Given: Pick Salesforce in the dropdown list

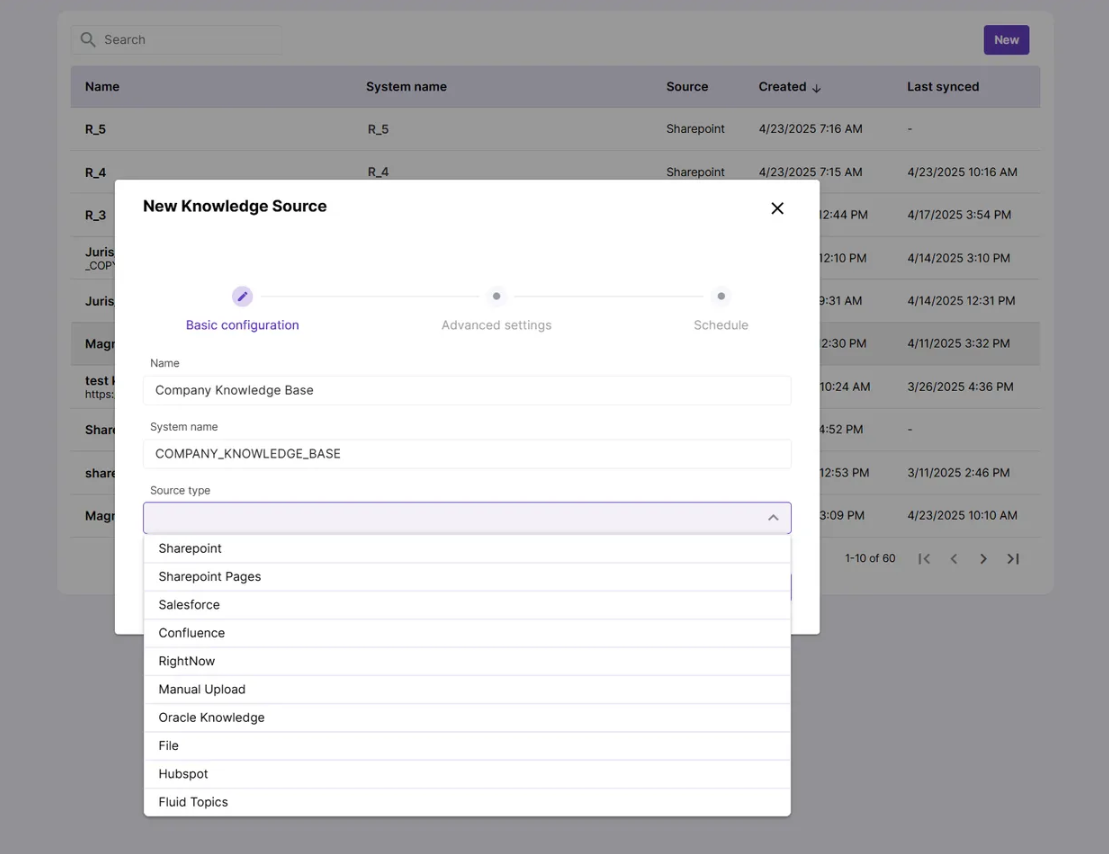Looking at the screenshot, I should click(x=189, y=605).
